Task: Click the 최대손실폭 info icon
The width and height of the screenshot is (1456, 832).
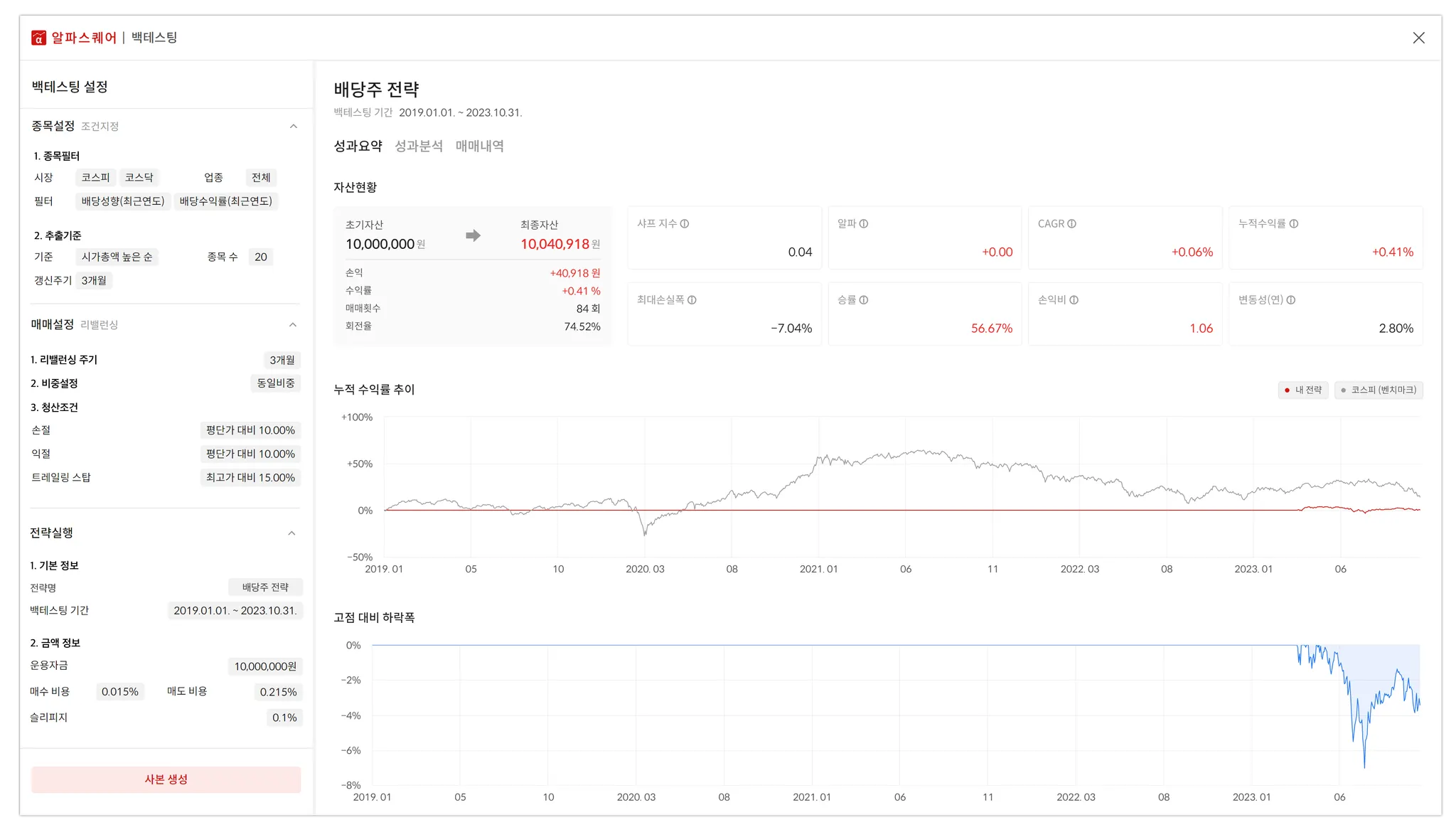Action: [692, 300]
